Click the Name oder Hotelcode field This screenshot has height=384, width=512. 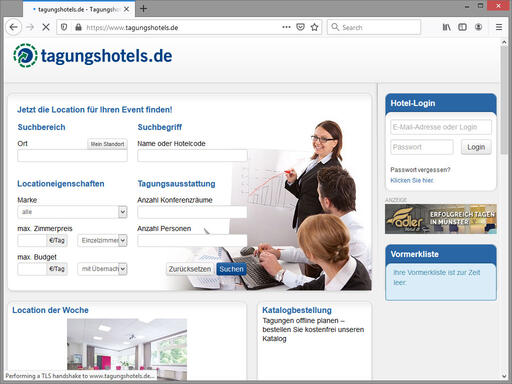tap(192, 156)
